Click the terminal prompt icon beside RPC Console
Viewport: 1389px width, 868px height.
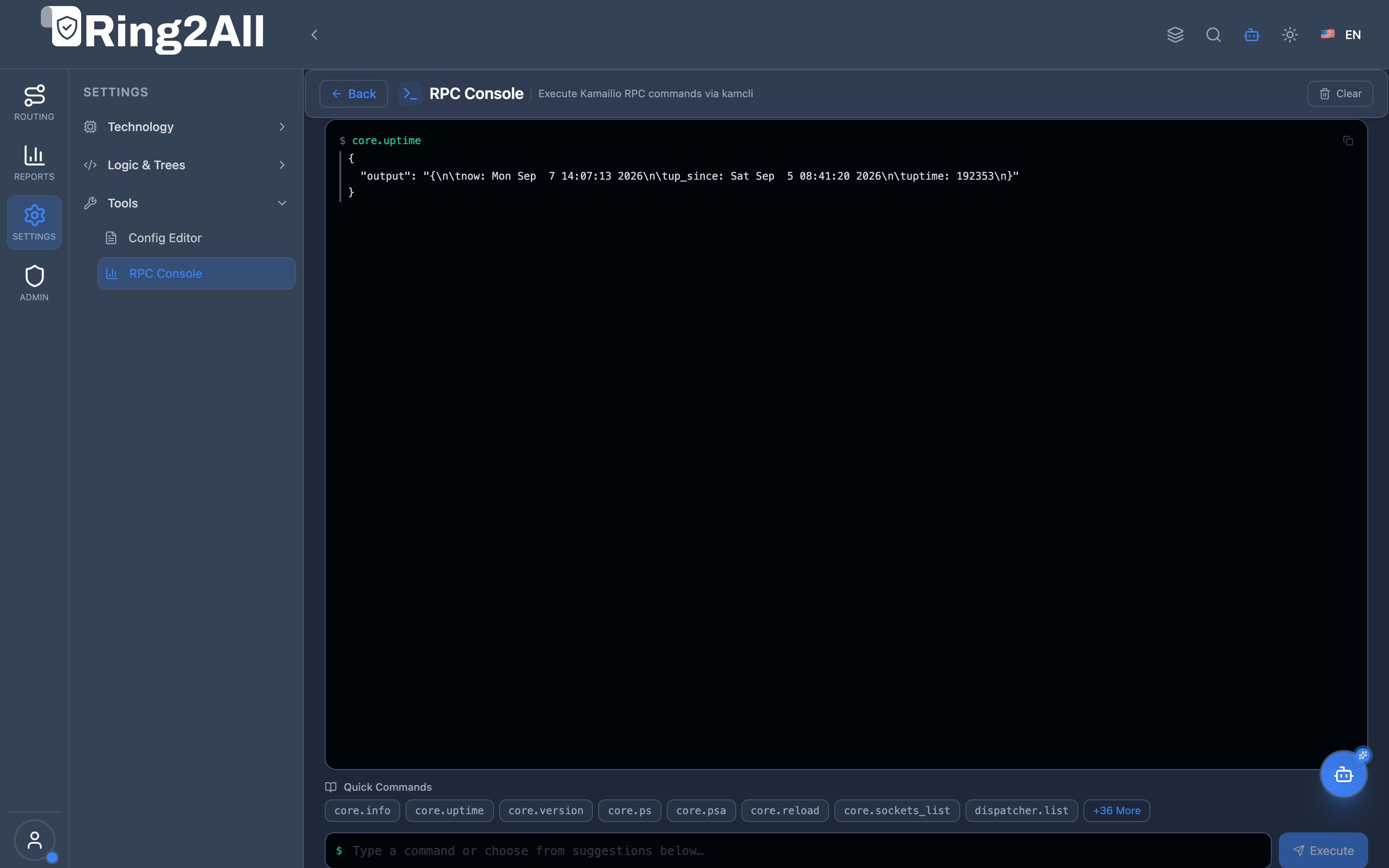(x=410, y=94)
